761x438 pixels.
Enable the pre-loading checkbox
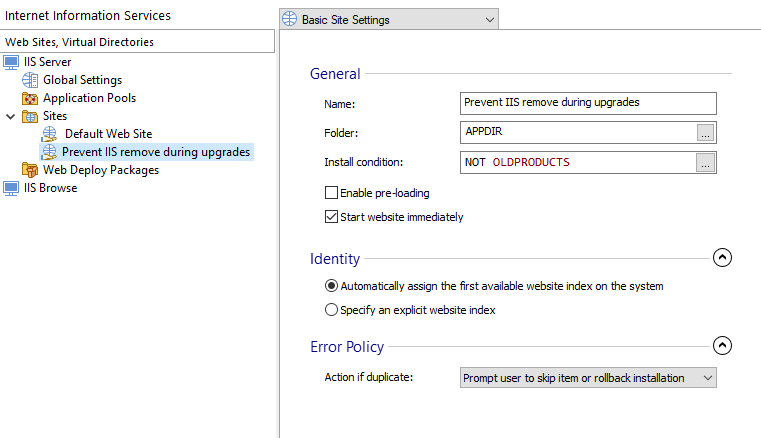[331, 193]
